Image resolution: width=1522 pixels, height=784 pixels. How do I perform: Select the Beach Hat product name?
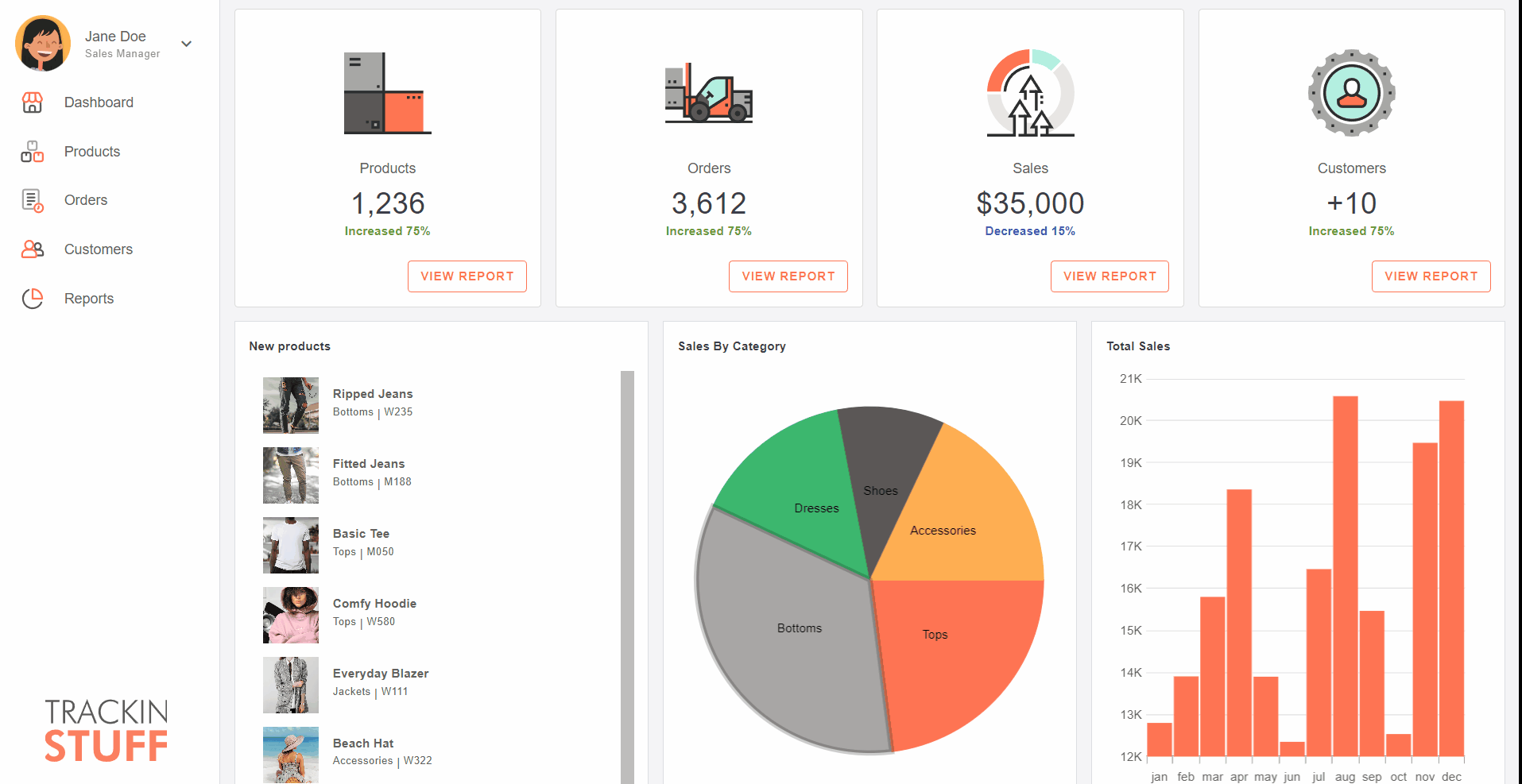(x=363, y=743)
